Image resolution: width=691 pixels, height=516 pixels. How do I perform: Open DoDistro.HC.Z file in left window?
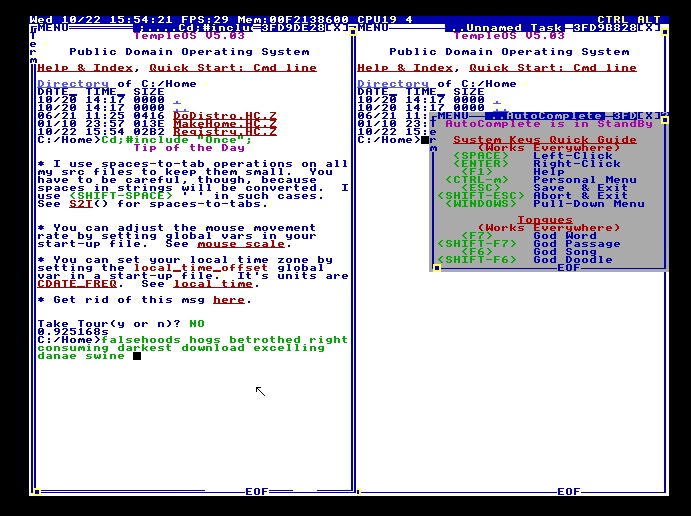click(x=225, y=116)
